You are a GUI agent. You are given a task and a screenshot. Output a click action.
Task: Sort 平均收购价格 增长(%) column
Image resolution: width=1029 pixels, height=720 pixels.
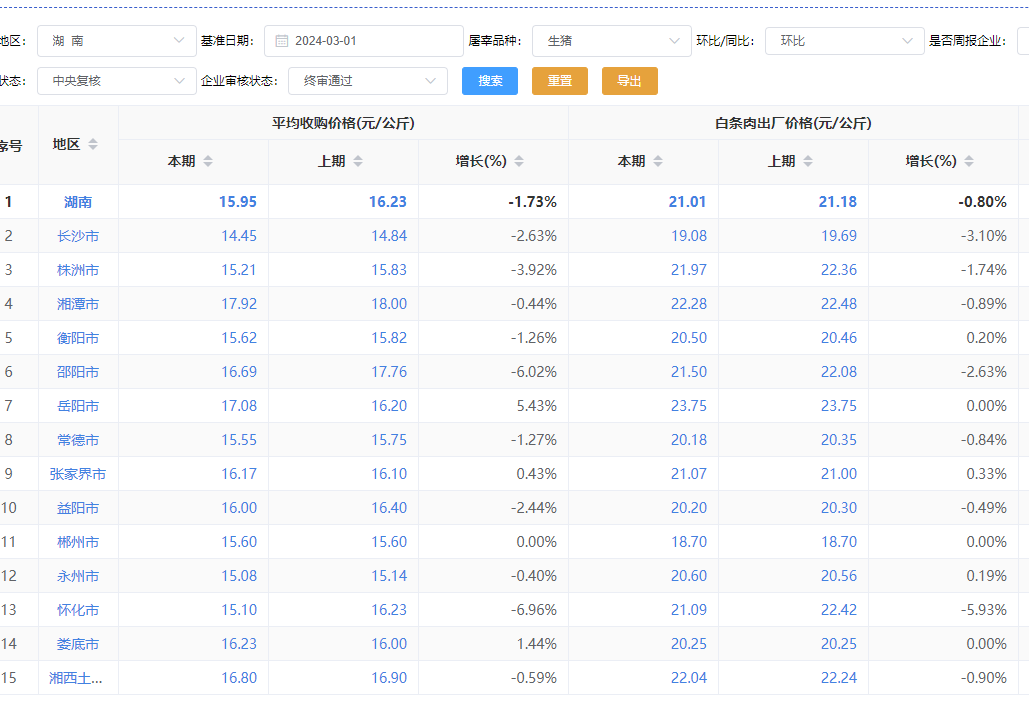pos(518,161)
